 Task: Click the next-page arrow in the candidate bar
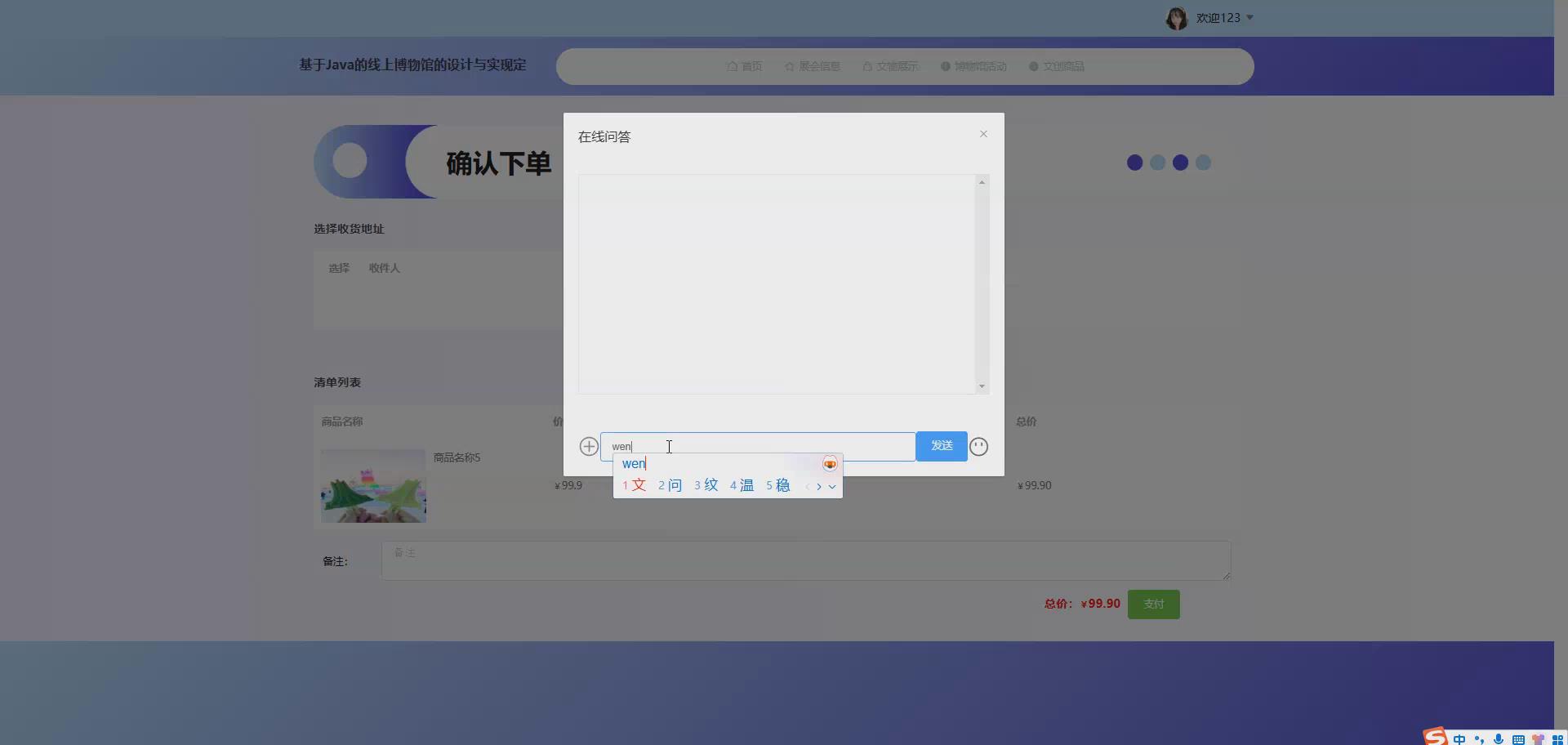coord(820,486)
